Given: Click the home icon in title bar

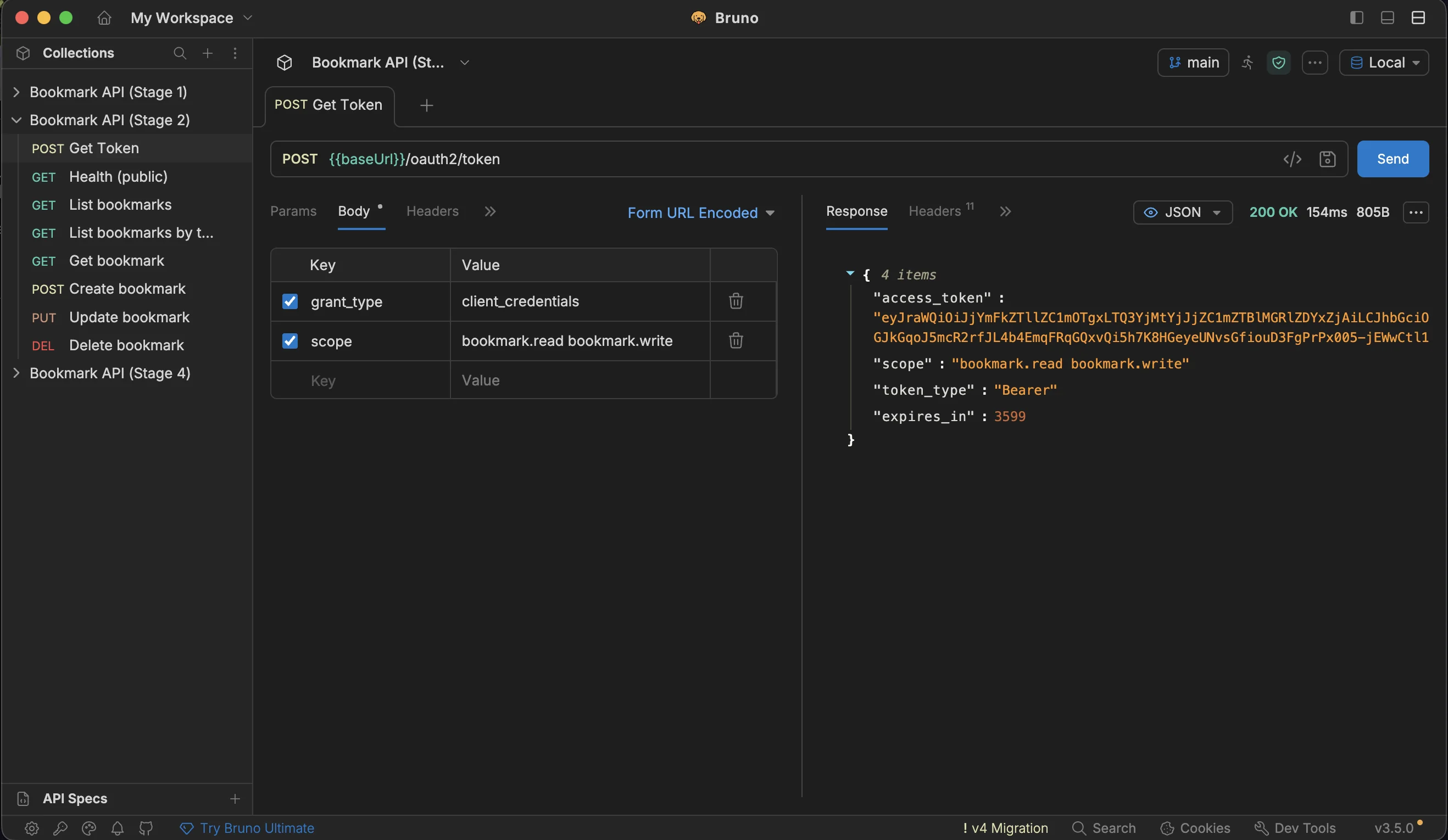Looking at the screenshot, I should tap(104, 18).
